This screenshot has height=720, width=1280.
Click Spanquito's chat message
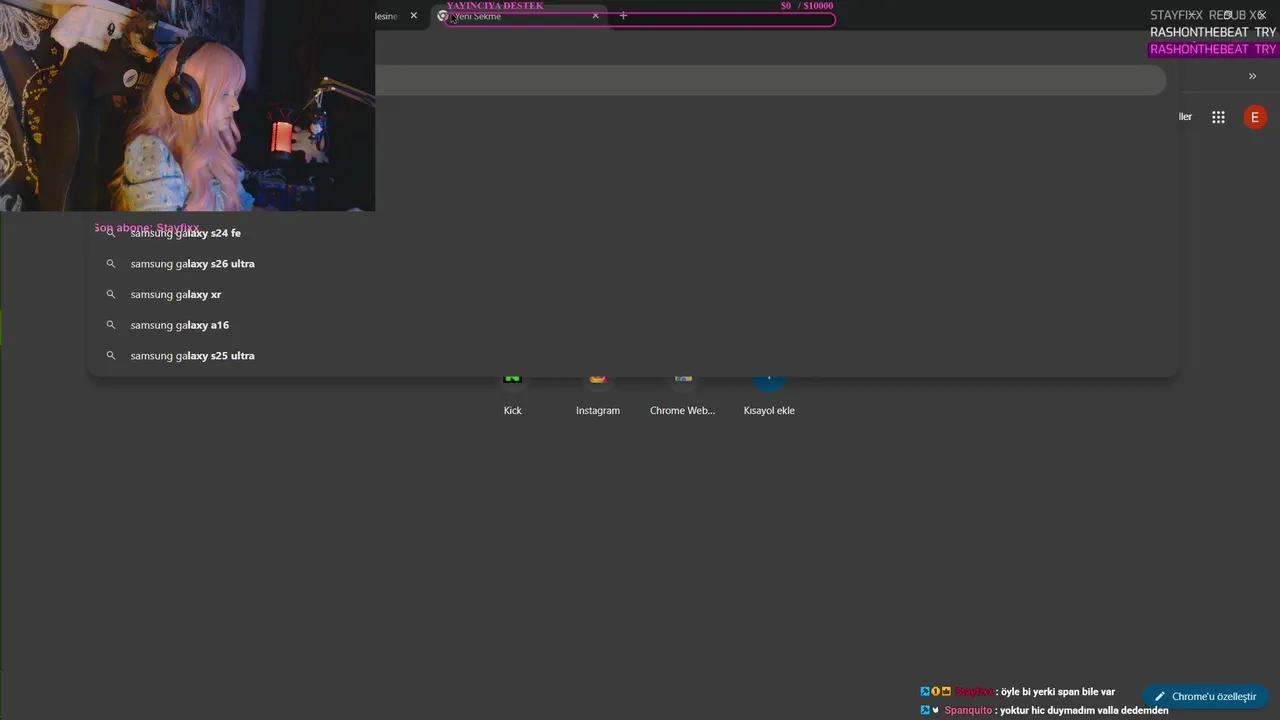(1045, 710)
